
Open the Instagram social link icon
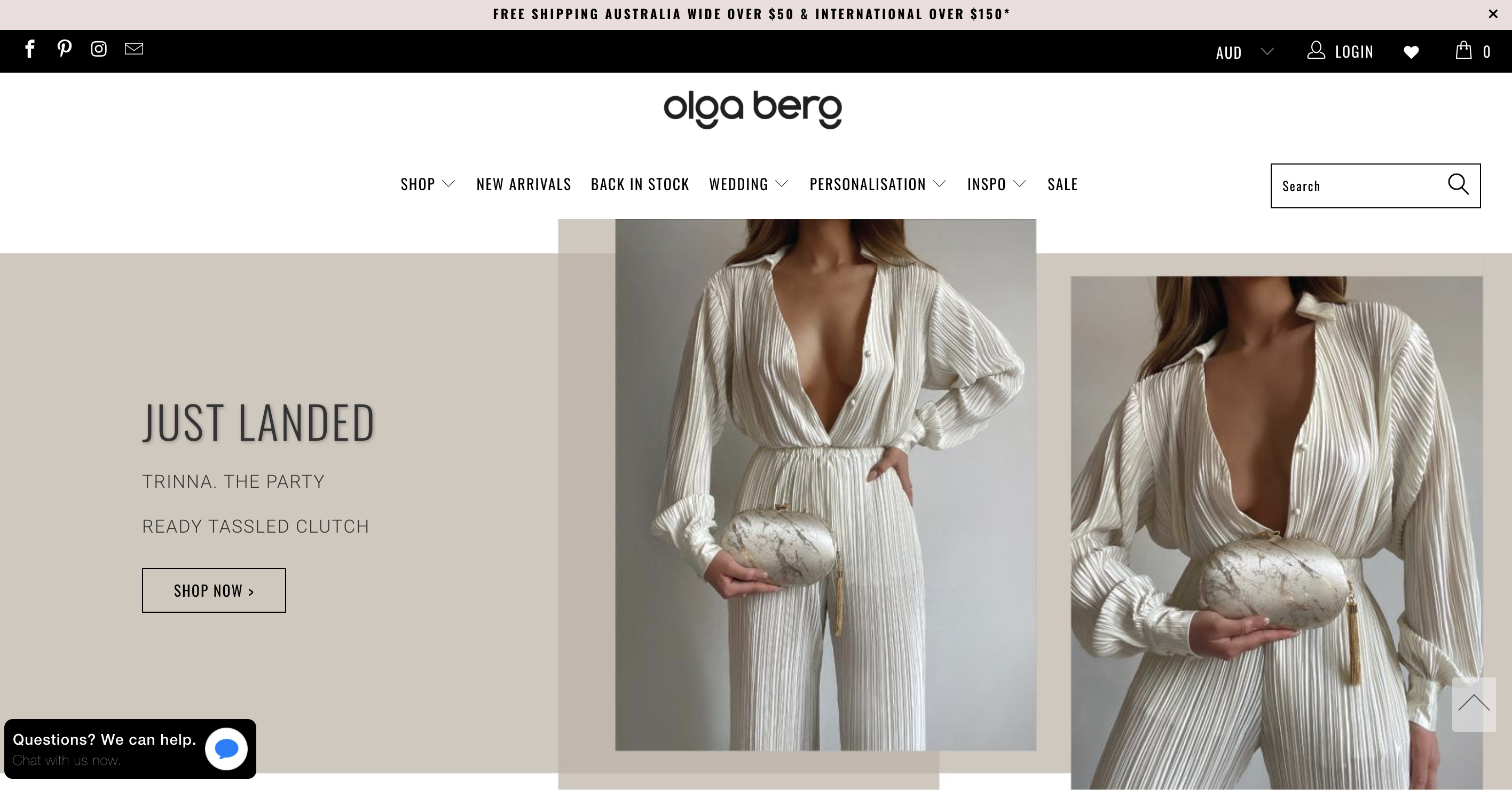(x=99, y=49)
